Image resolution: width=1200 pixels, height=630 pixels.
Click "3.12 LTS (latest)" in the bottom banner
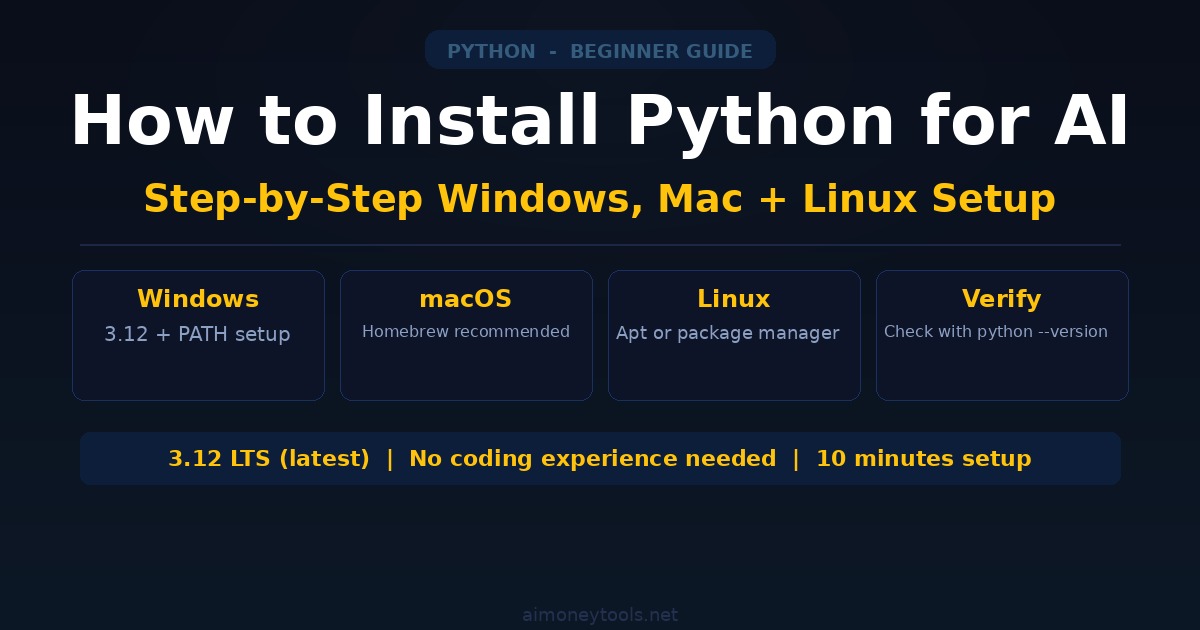click(x=269, y=459)
